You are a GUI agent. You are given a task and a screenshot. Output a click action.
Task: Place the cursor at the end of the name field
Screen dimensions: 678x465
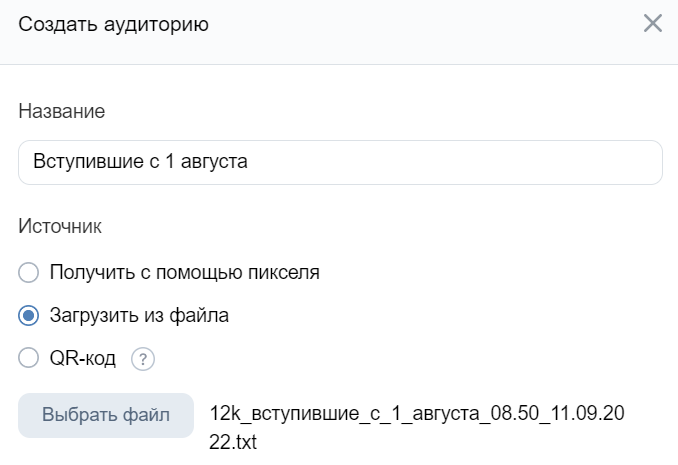click(x=454, y=162)
